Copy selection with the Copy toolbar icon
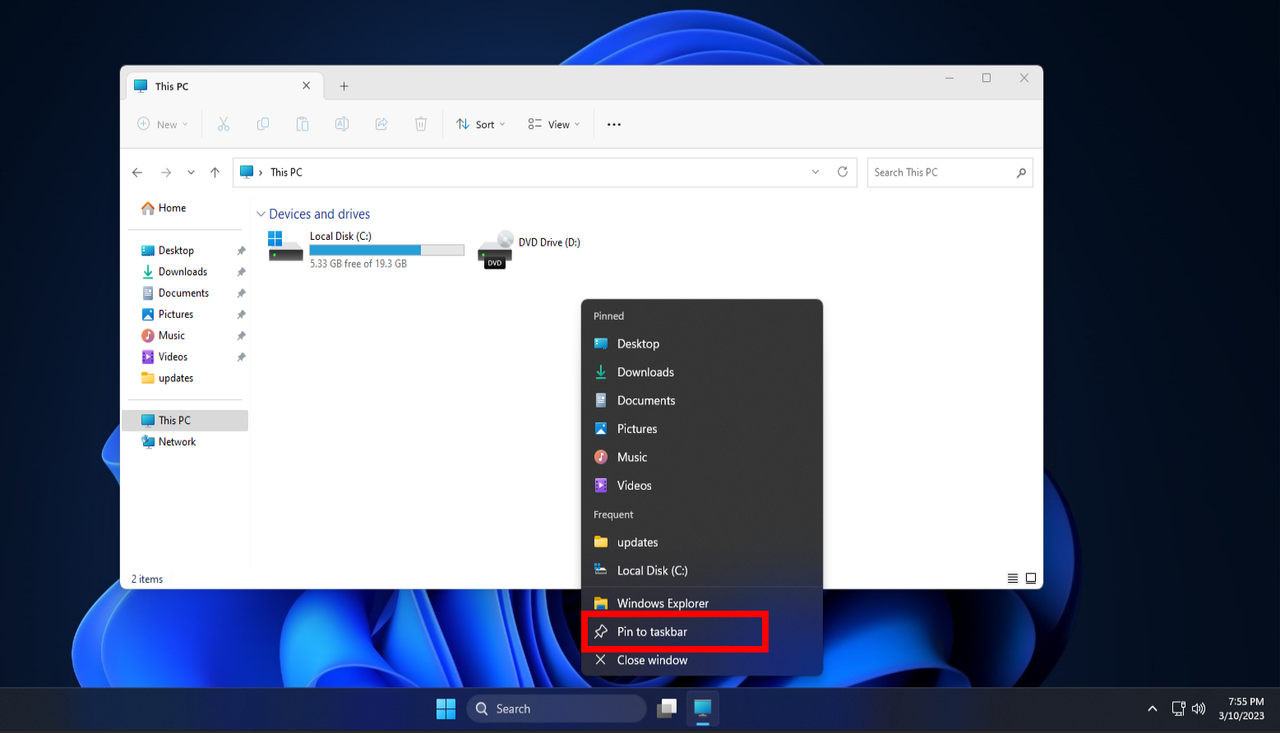The width and height of the screenshot is (1280, 733). click(262, 123)
